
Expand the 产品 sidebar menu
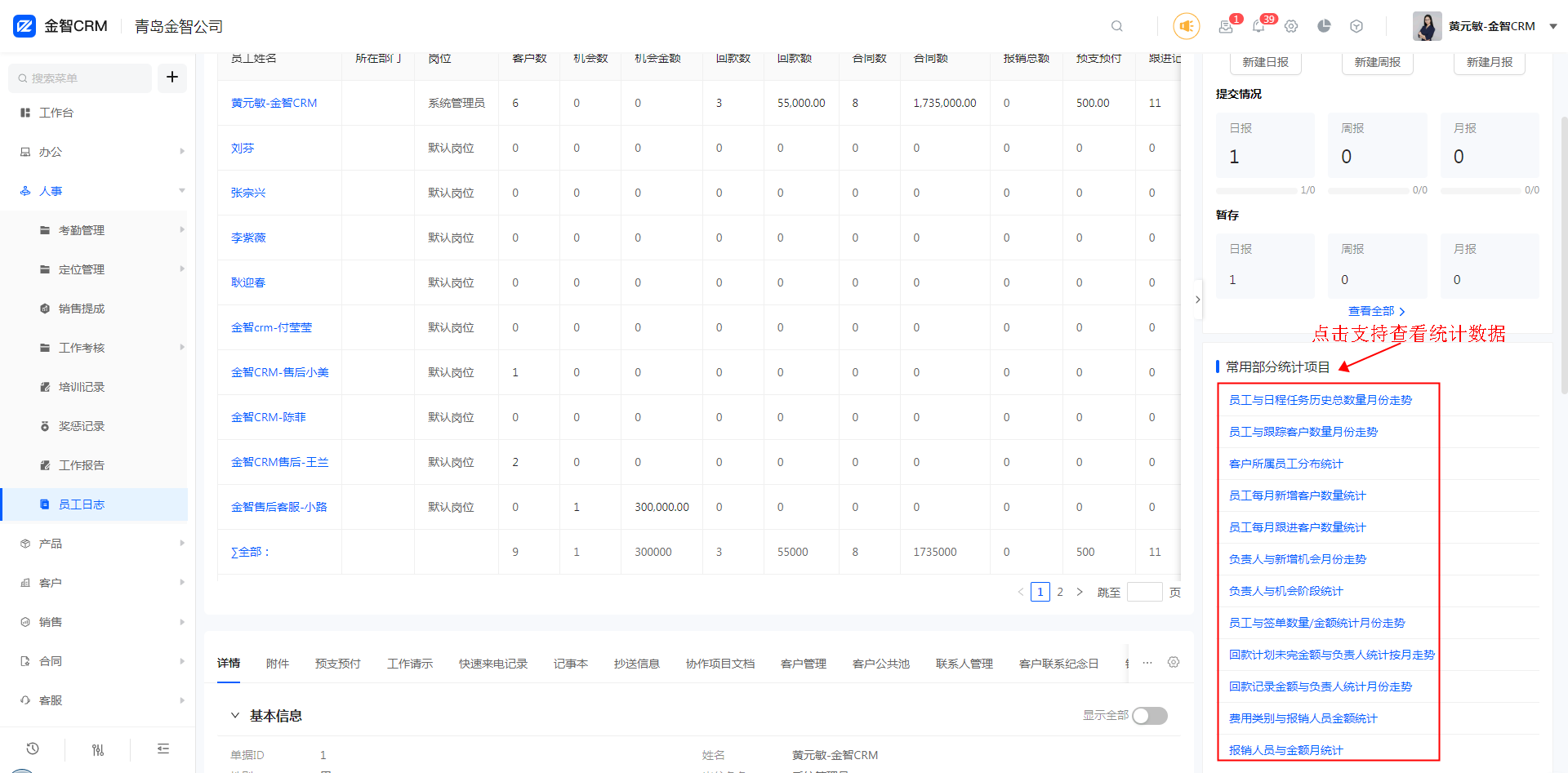(x=97, y=544)
